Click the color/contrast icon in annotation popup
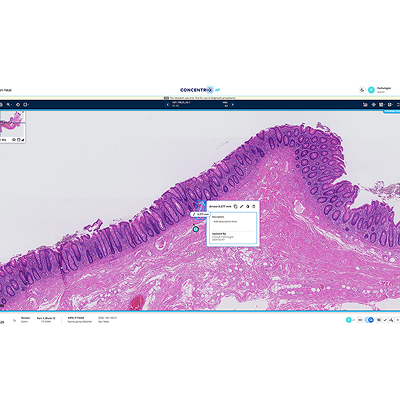 tap(248, 206)
